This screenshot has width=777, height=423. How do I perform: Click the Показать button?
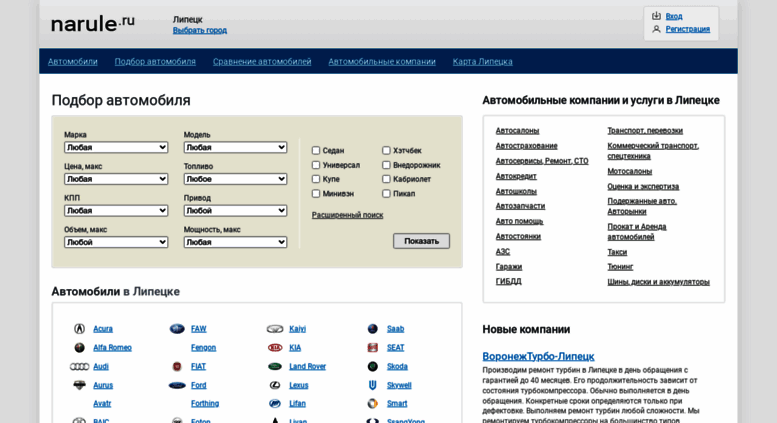(x=422, y=241)
